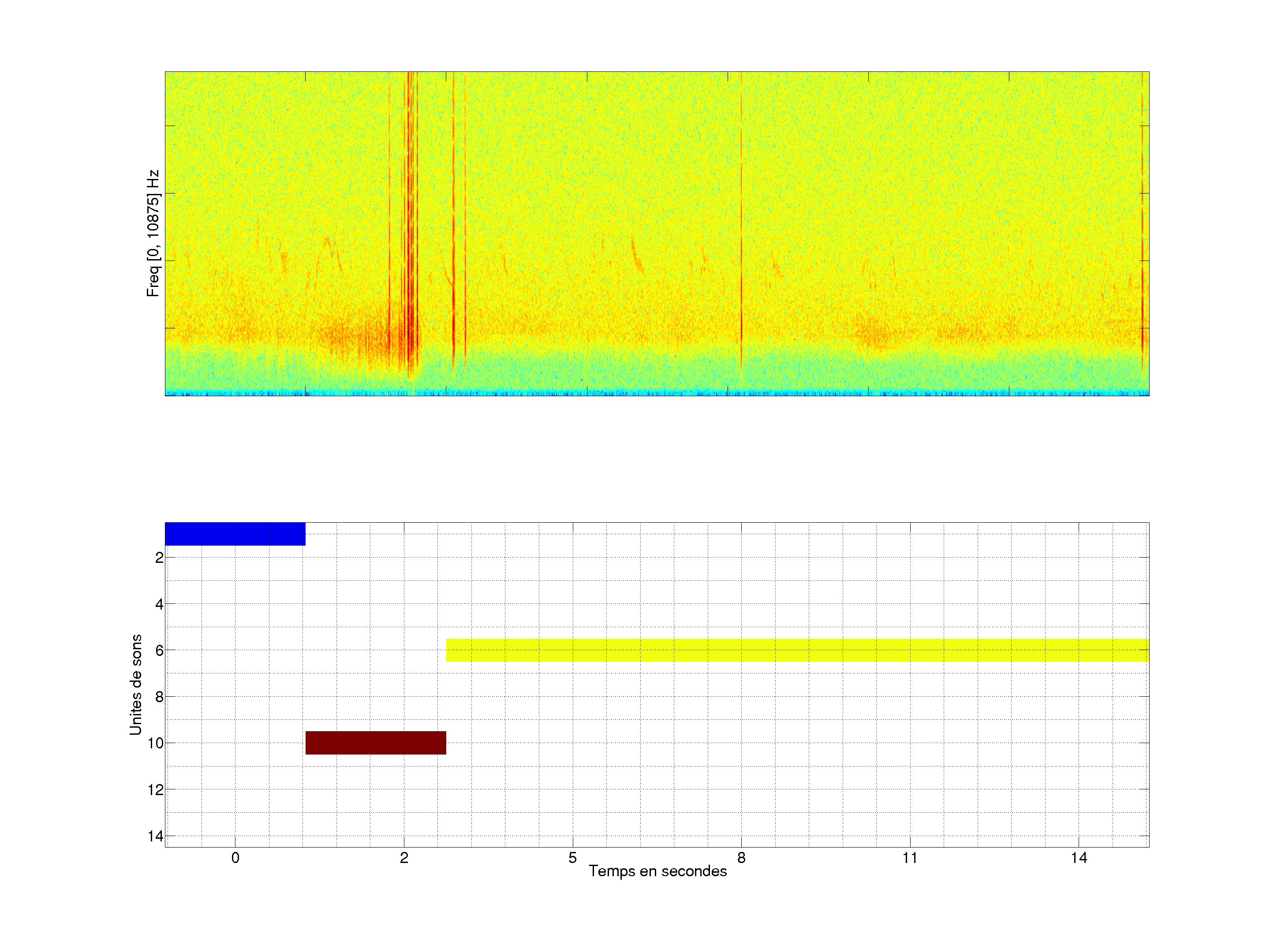Click y-axis tick label 8
This screenshot has width=1270, height=952.
[159, 697]
